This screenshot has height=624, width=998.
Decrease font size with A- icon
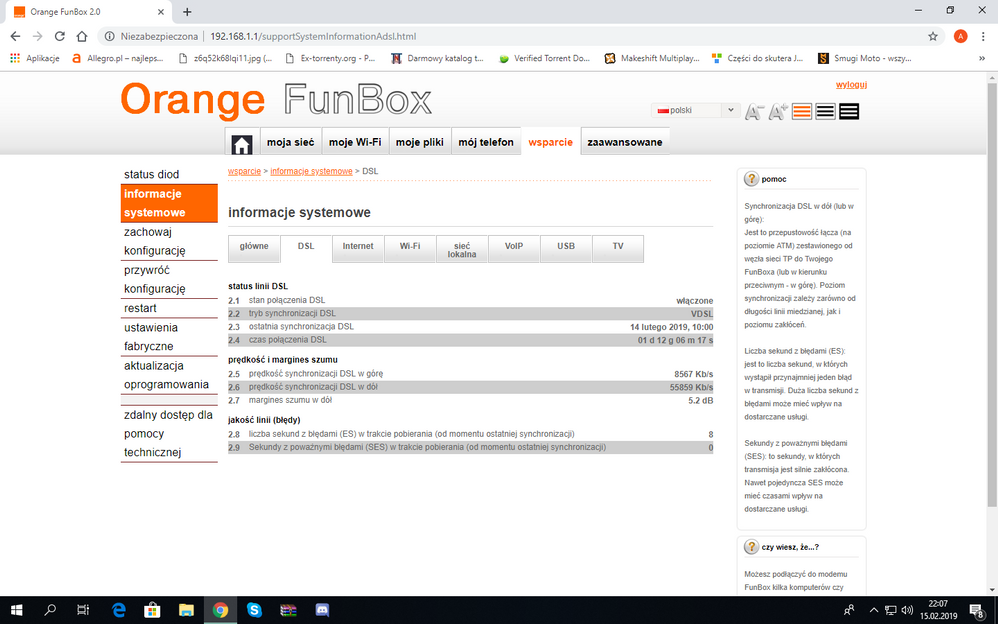[x=754, y=111]
